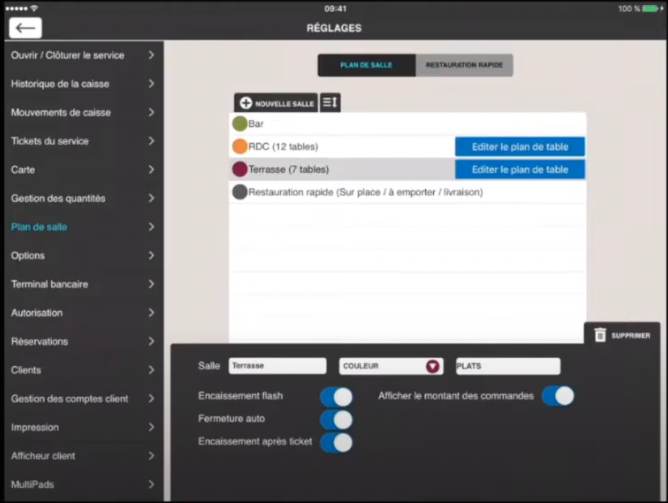Click the gray Restauration rapide circle
The image size is (668, 503).
coord(240,192)
